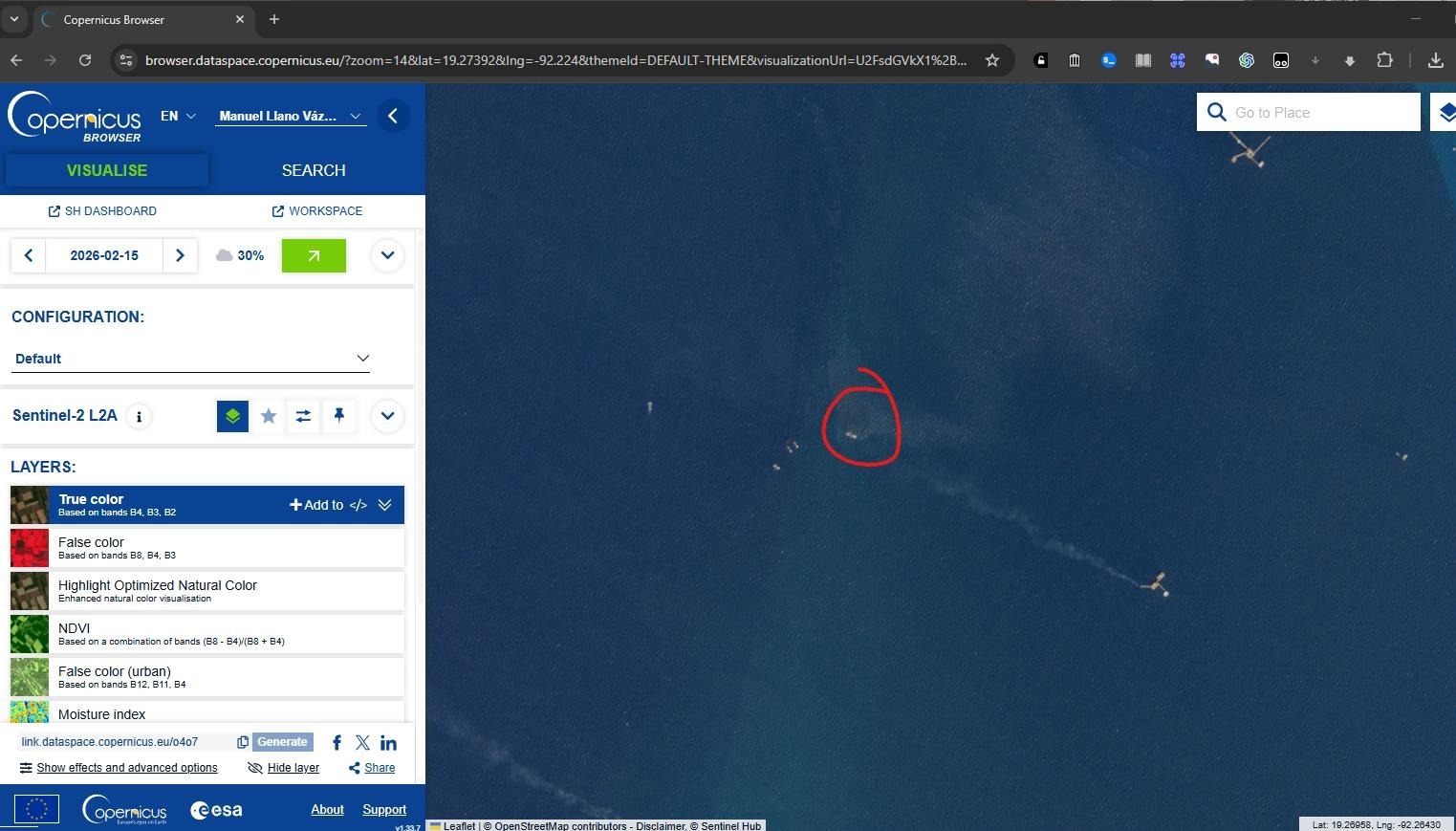This screenshot has height=831, width=1456.
Task: Toggle the green layers button for Sentinel-2 L2A
Action: [232, 416]
